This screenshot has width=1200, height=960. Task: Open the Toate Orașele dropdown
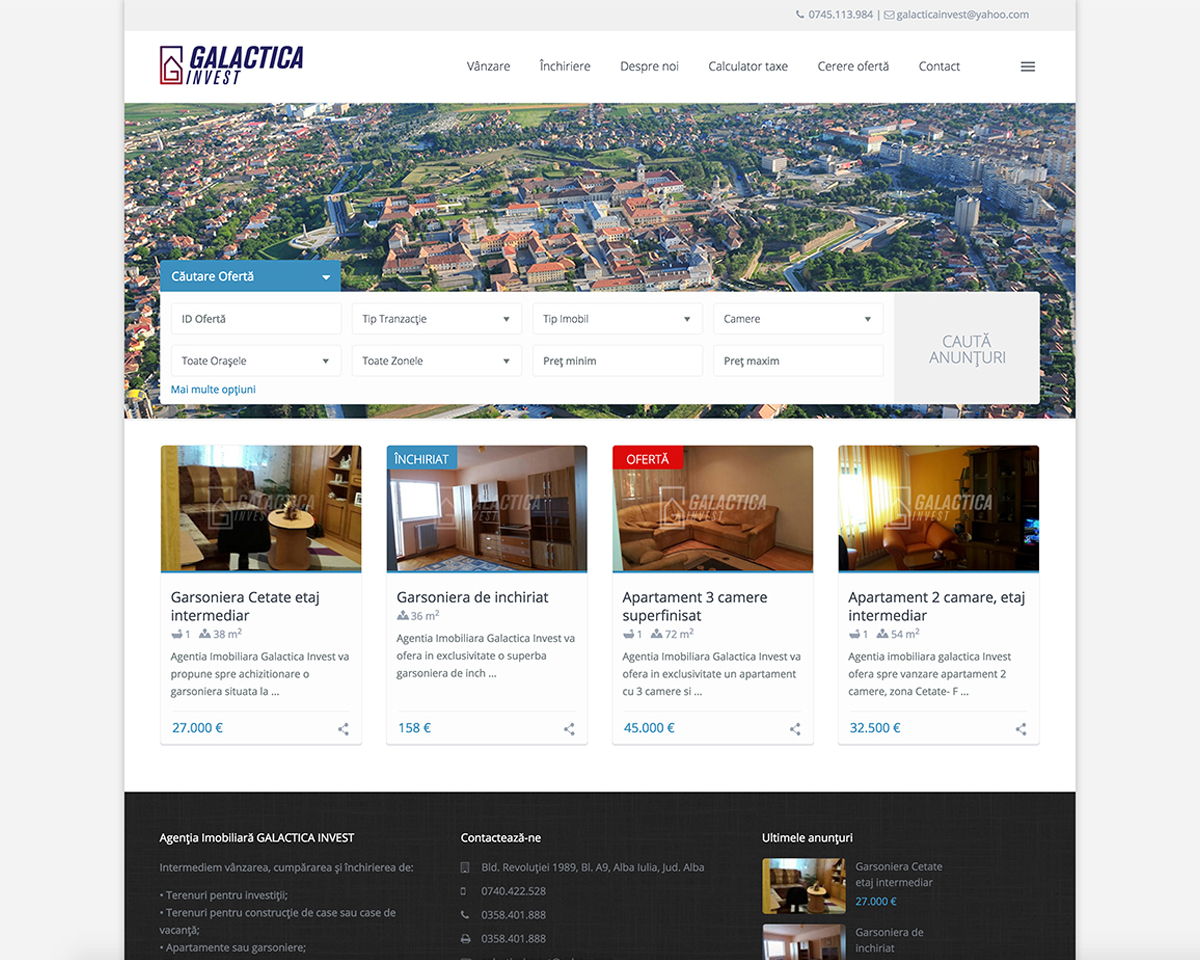pos(256,361)
